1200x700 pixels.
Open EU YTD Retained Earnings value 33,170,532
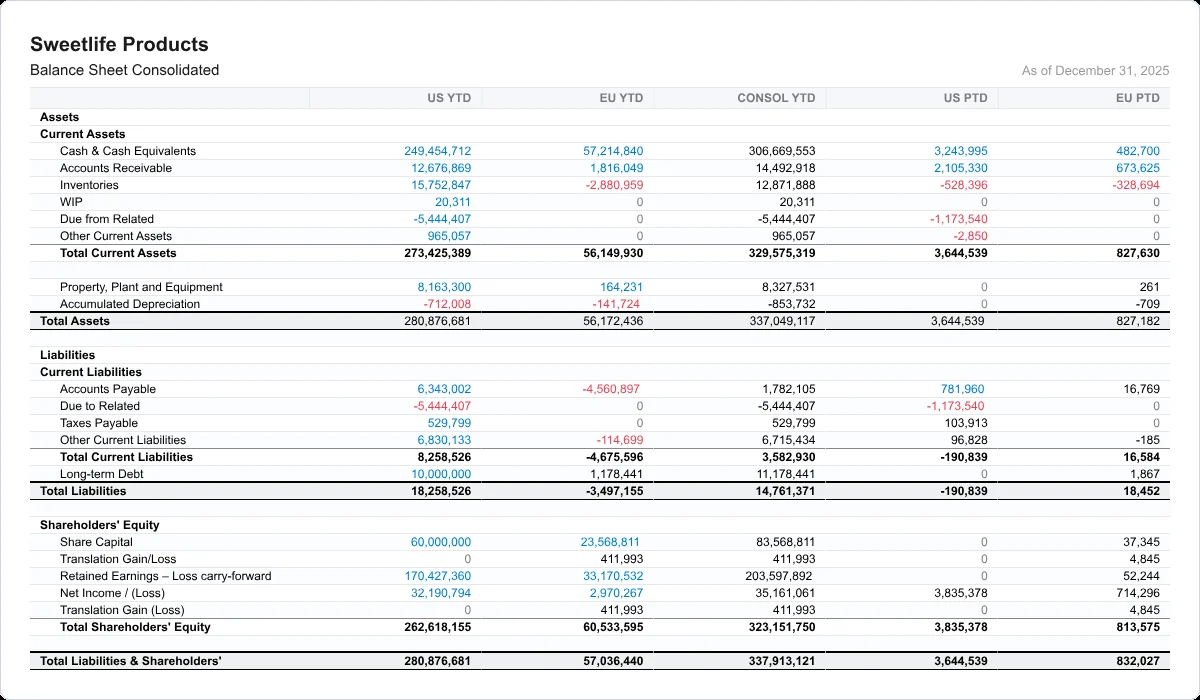click(614, 576)
